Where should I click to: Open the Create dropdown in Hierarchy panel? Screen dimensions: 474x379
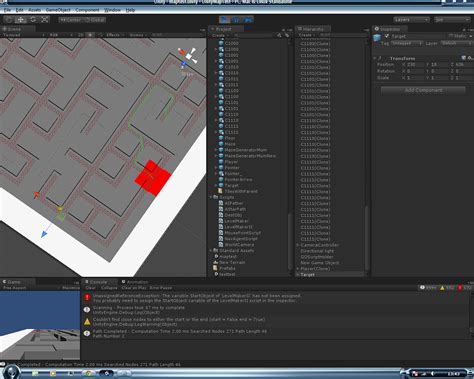[x=307, y=35]
